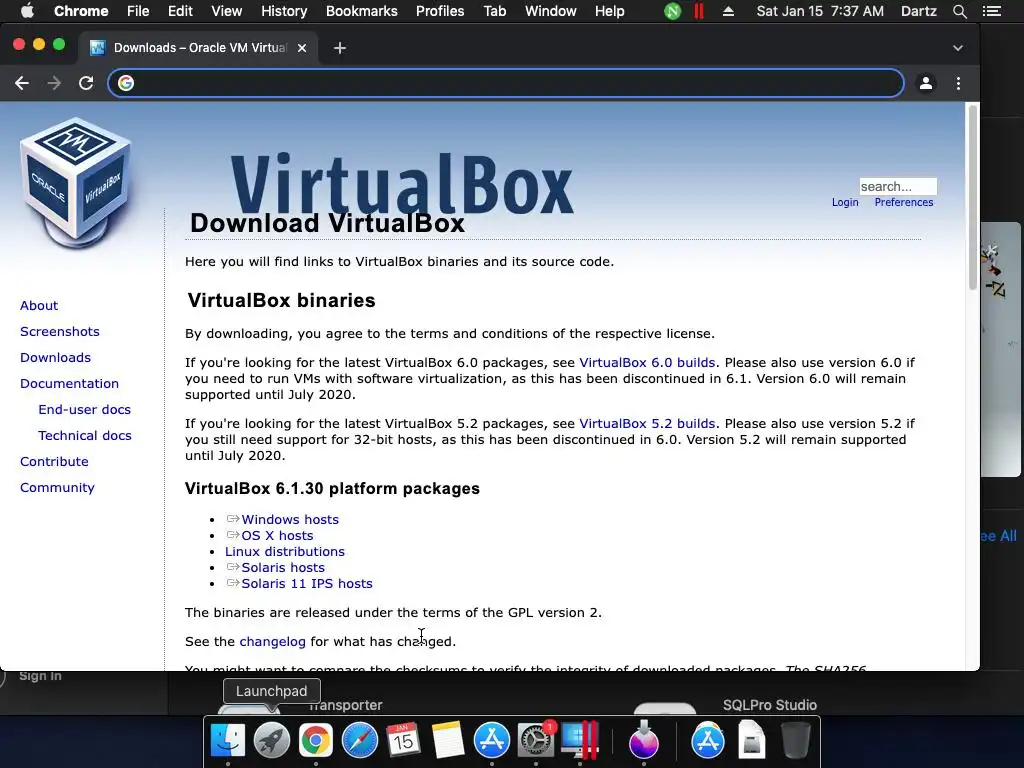1024x768 pixels.
Task: Click the green N menu bar icon
Action: point(672,11)
